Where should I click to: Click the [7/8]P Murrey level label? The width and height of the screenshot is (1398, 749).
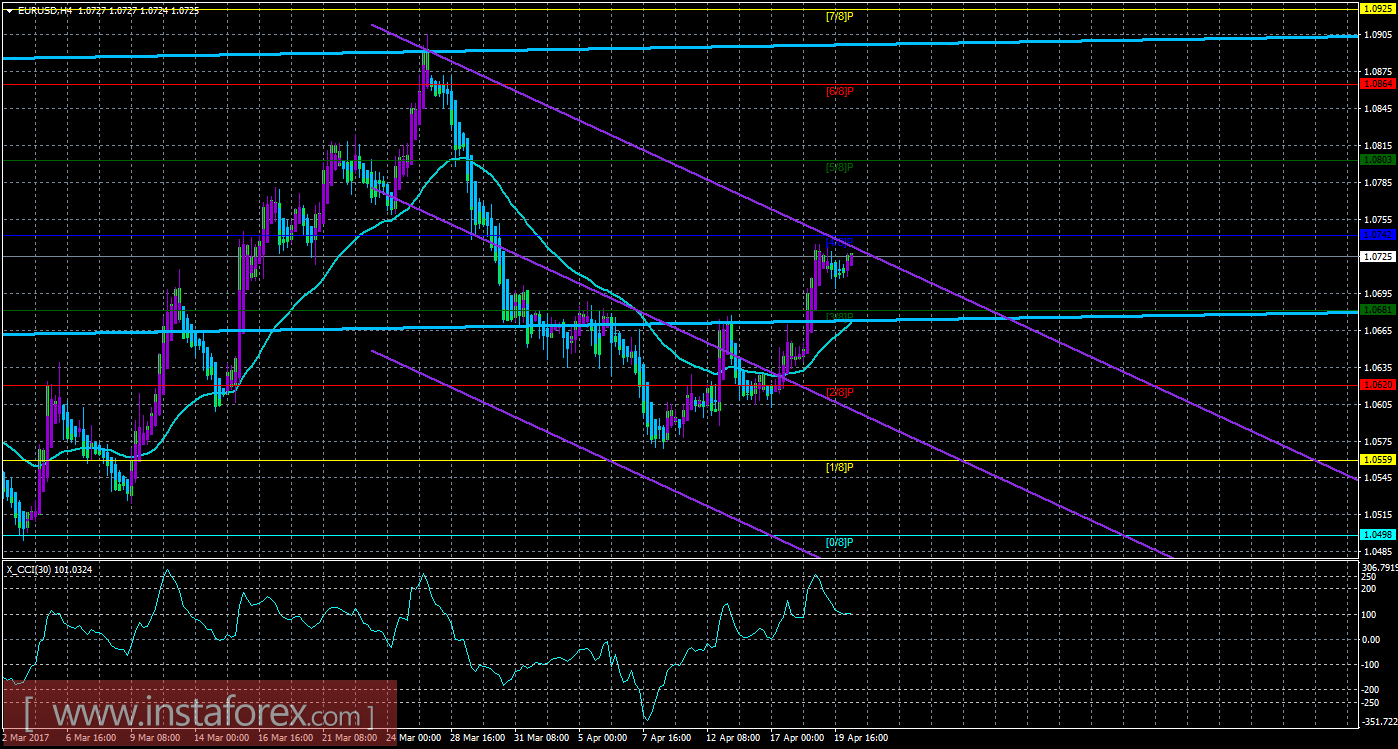click(839, 16)
